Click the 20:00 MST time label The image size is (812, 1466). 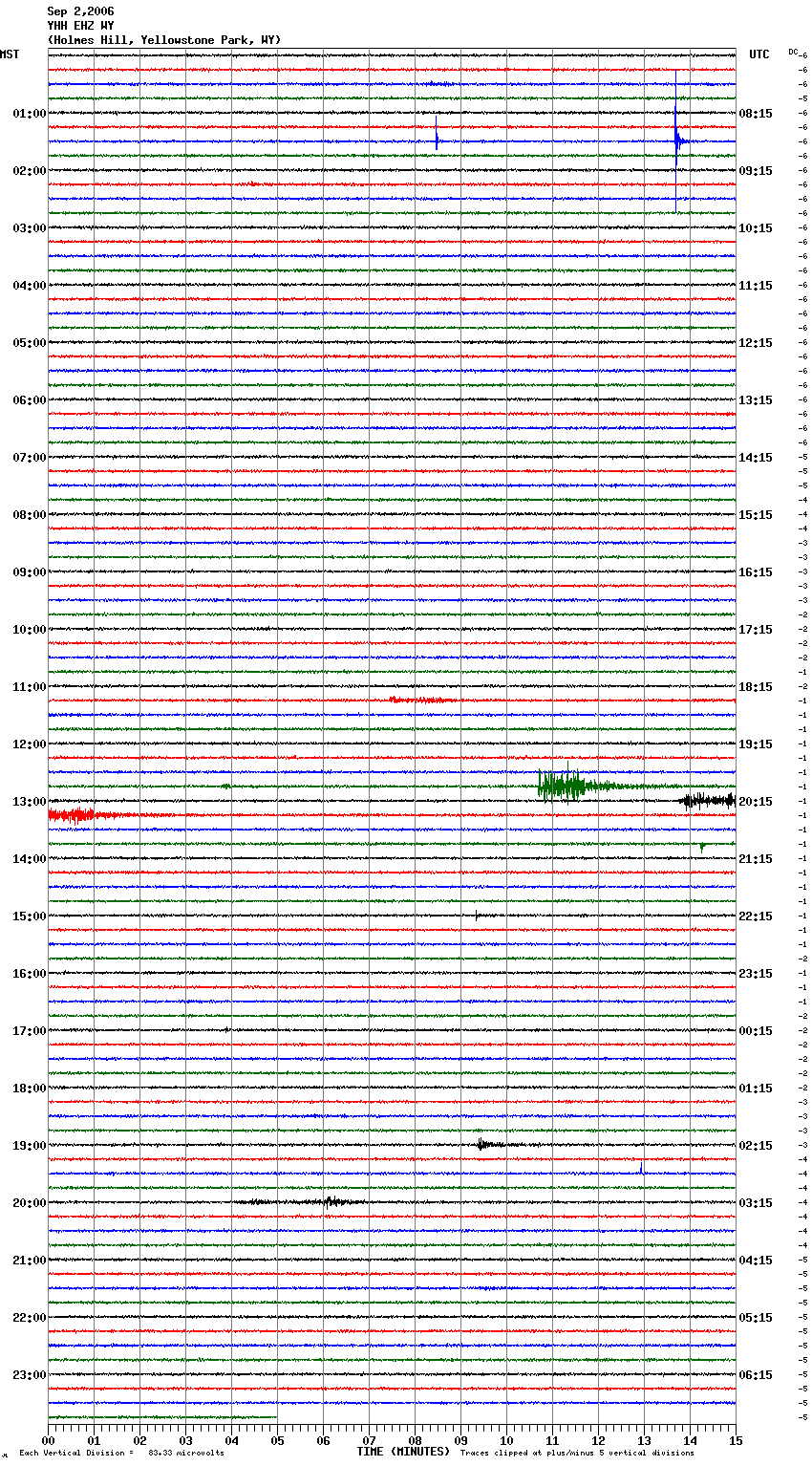30,1203
